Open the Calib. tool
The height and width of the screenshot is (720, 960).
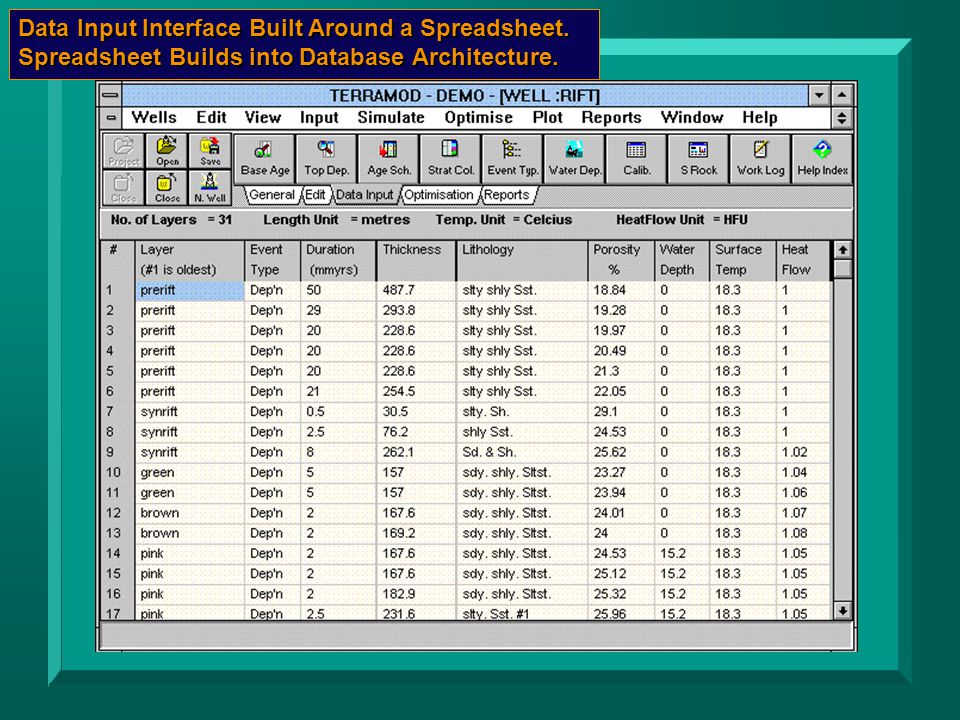pyautogui.click(x=637, y=159)
